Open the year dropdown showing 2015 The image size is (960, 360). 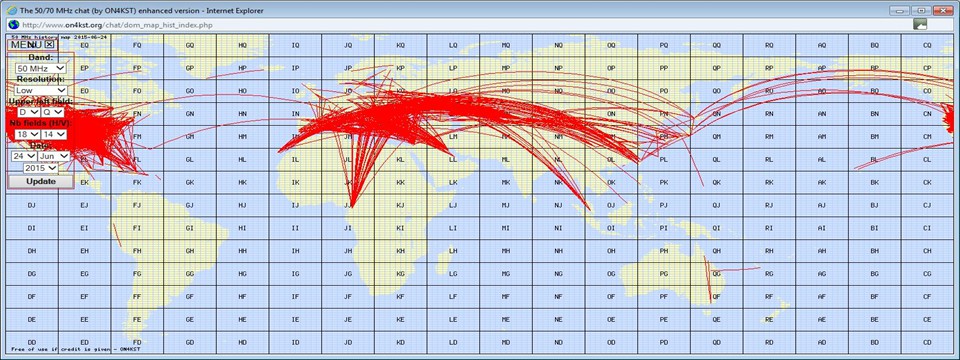pyautogui.click(x=41, y=168)
